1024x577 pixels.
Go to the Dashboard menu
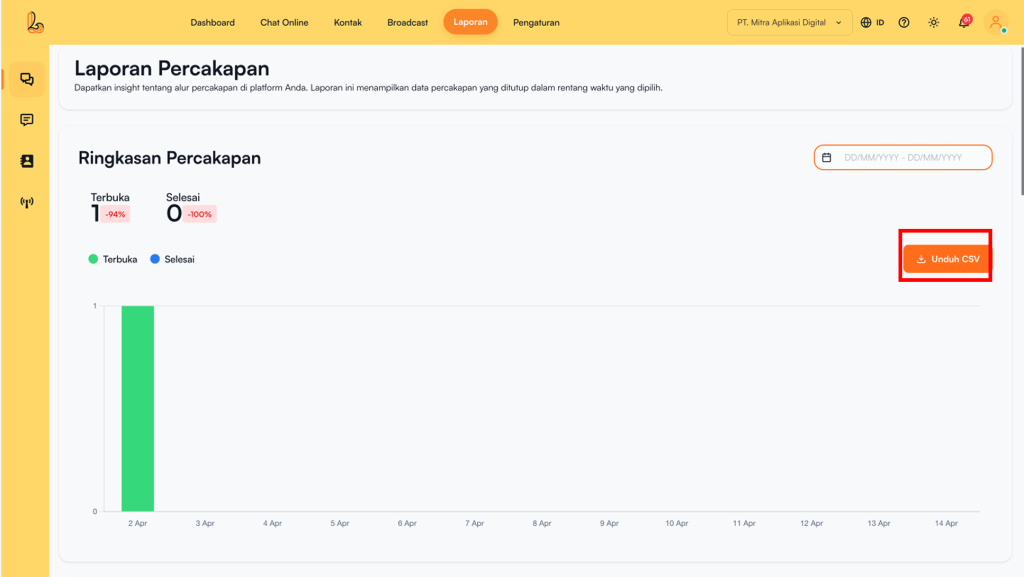[x=212, y=22]
